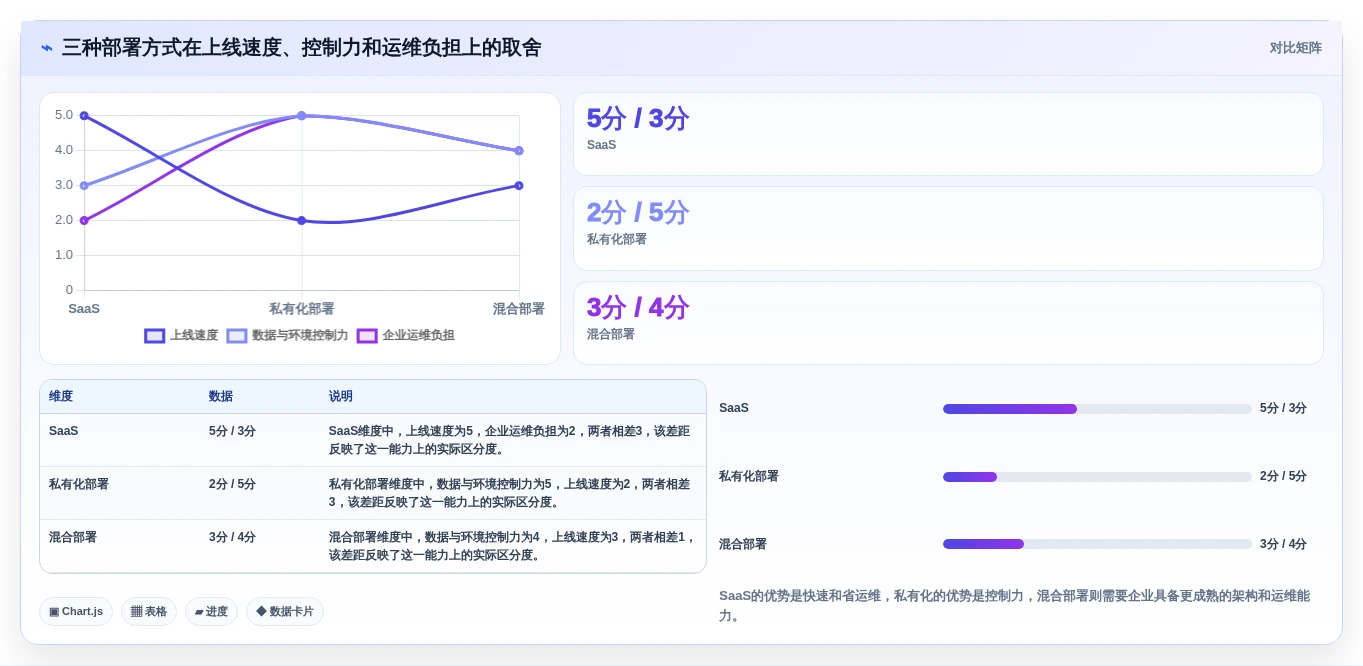
Task: Click the SaaS progress bar
Action: [1097, 409]
